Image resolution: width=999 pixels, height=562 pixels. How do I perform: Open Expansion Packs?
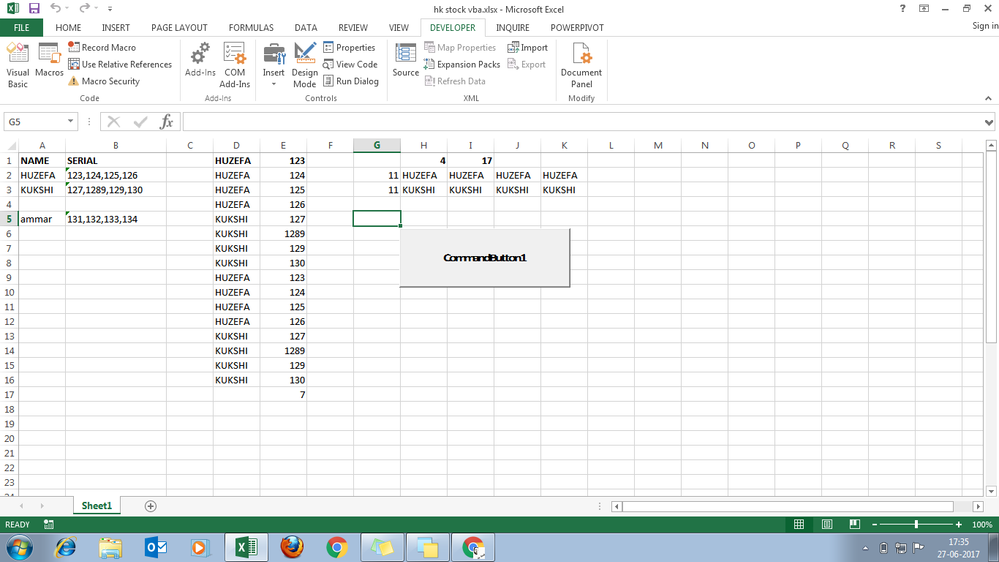462,64
